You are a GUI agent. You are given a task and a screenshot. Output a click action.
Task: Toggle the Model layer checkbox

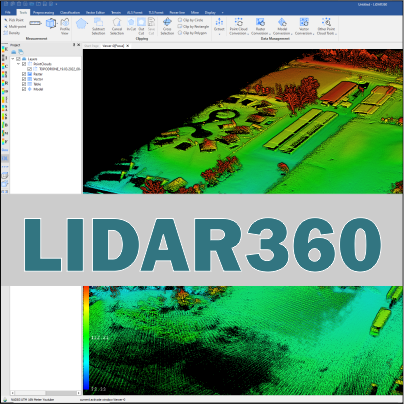[x=24, y=89]
